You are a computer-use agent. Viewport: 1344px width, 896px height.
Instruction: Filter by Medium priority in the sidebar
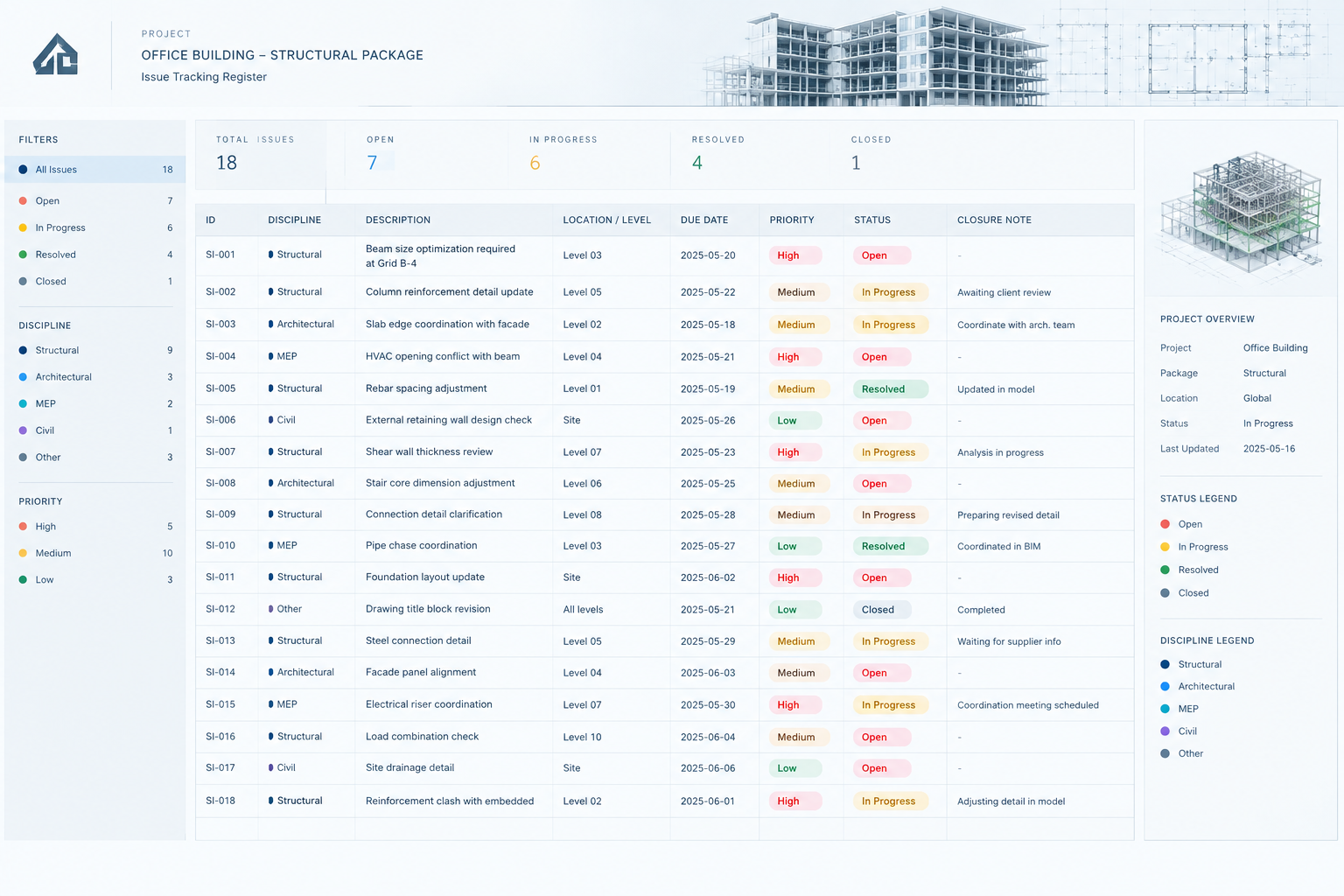click(94, 553)
